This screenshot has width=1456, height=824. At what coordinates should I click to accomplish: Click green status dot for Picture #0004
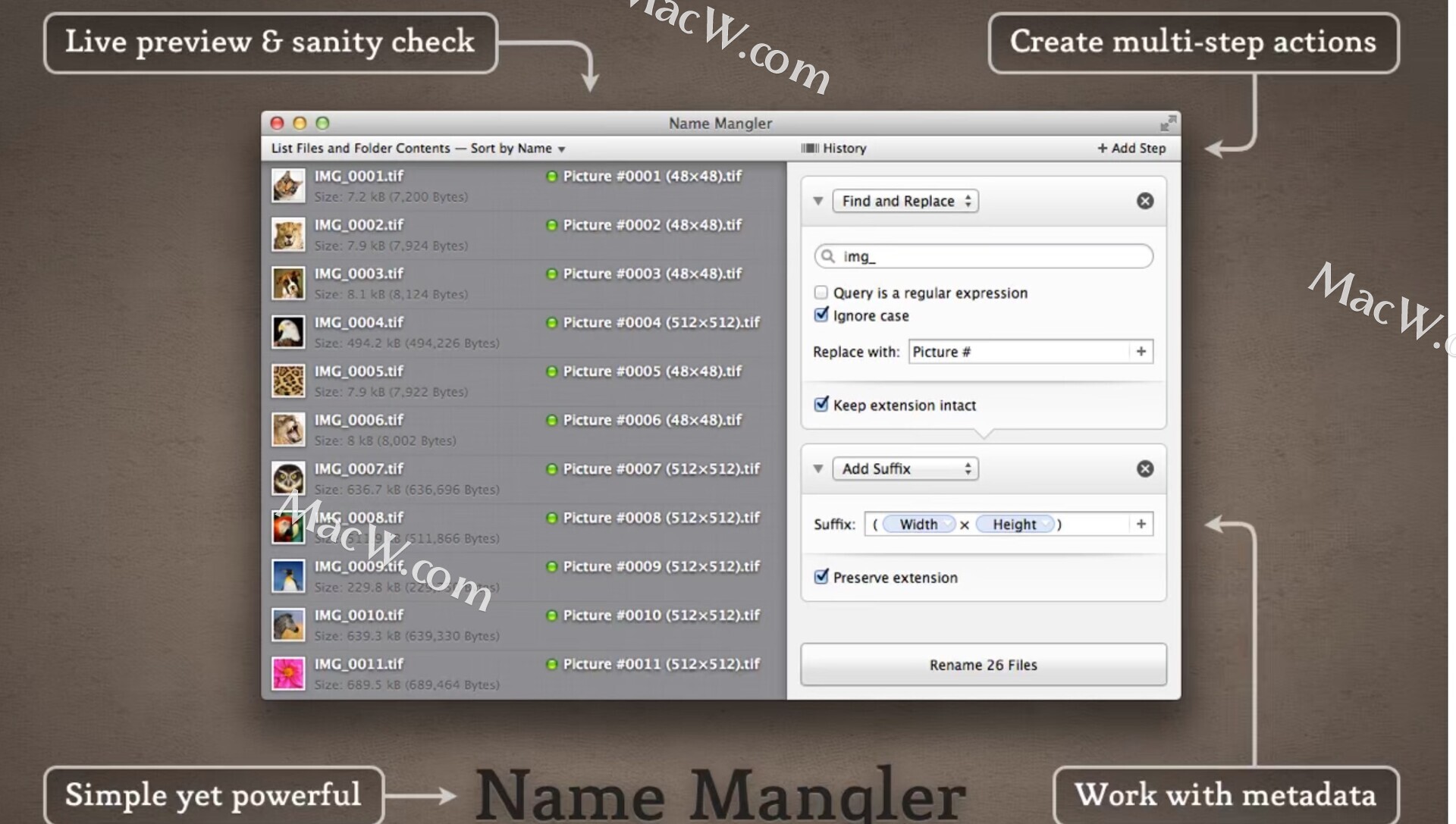click(551, 323)
